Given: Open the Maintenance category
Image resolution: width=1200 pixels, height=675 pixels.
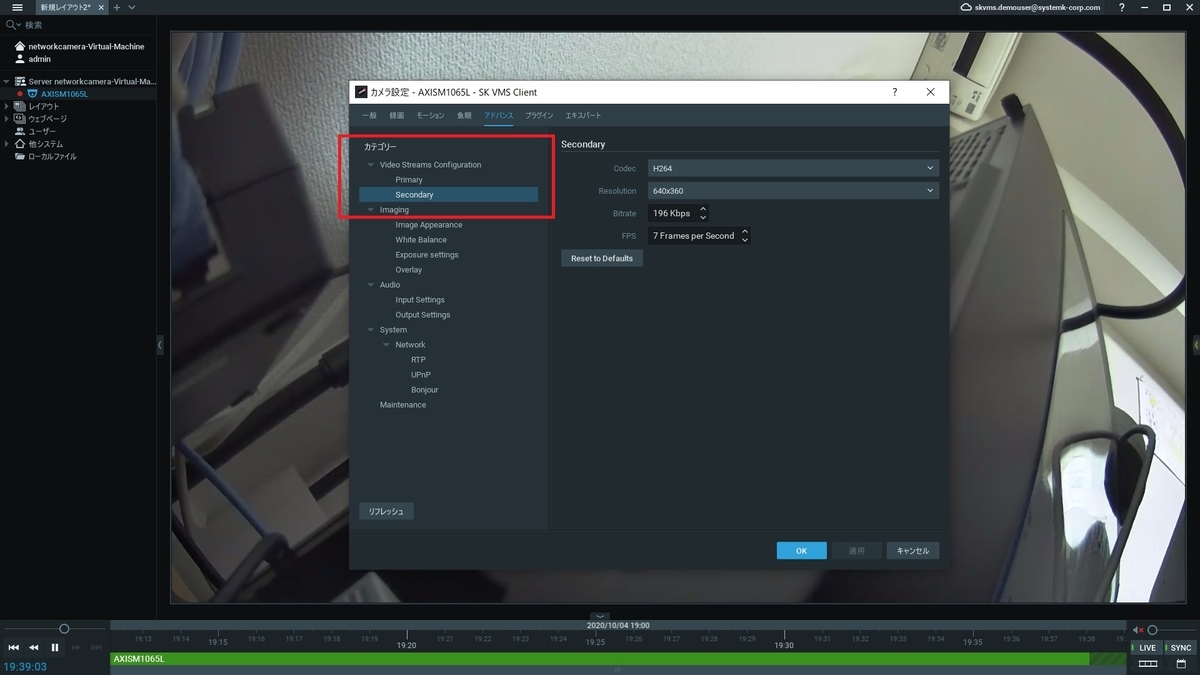Looking at the screenshot, I should click(x=403, y=405).
